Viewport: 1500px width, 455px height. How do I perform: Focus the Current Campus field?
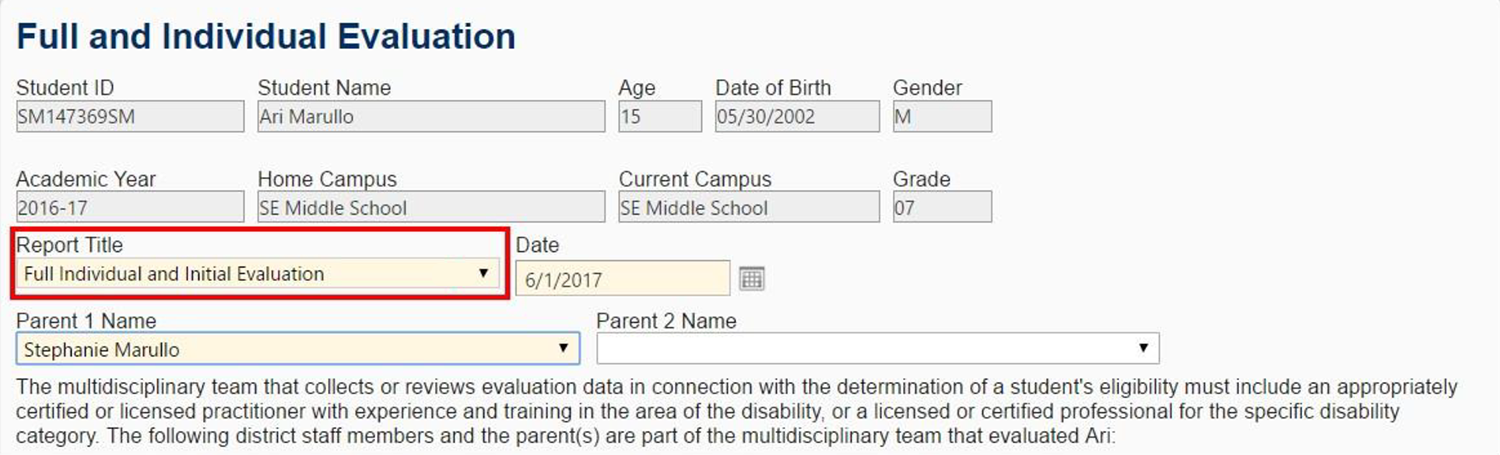pyautogui.click(x=749, y=208)
